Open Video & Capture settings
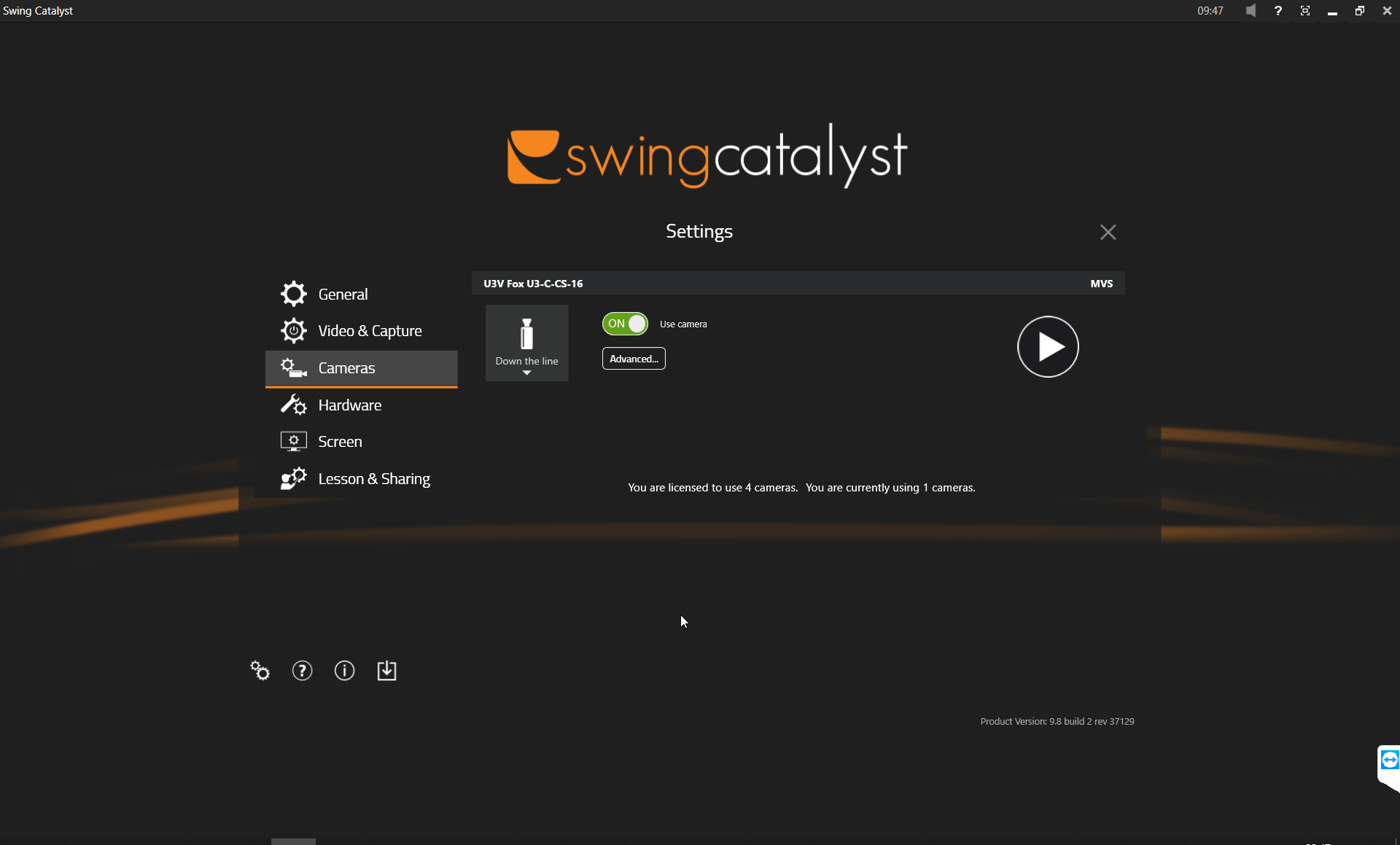 [361, 331]
